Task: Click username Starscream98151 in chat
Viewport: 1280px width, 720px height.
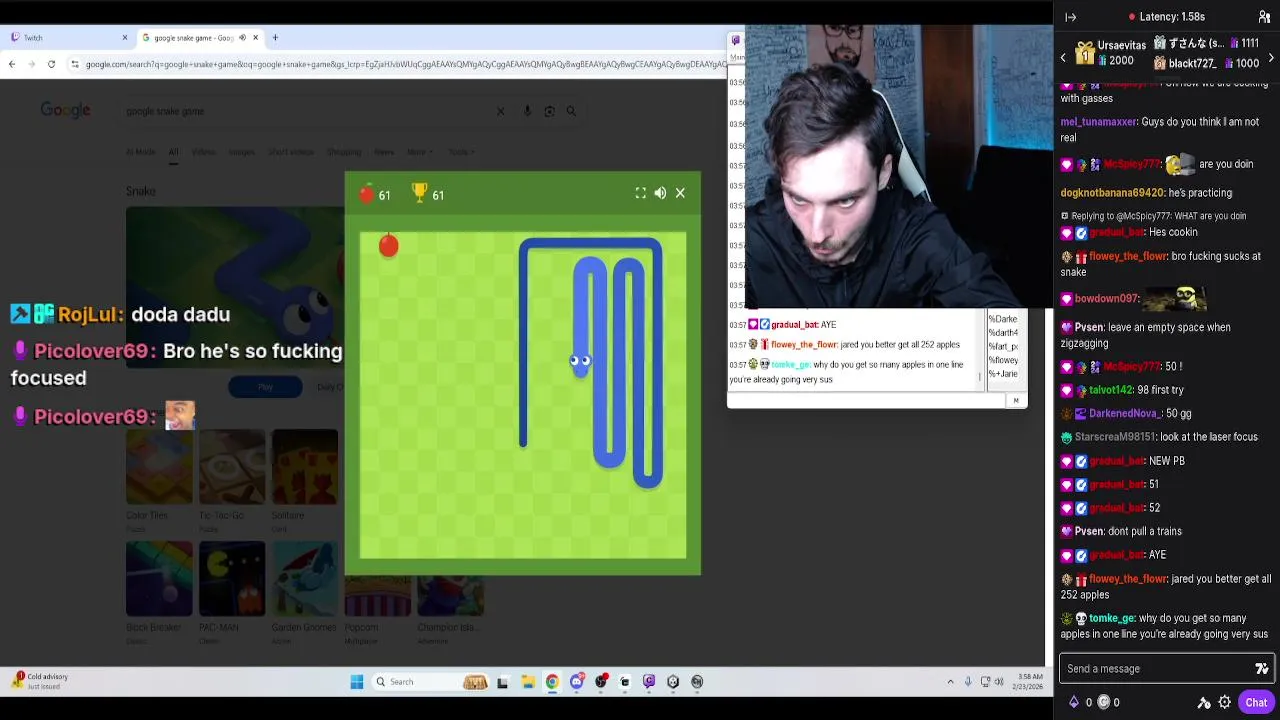Action: (x=1115, y=437)
